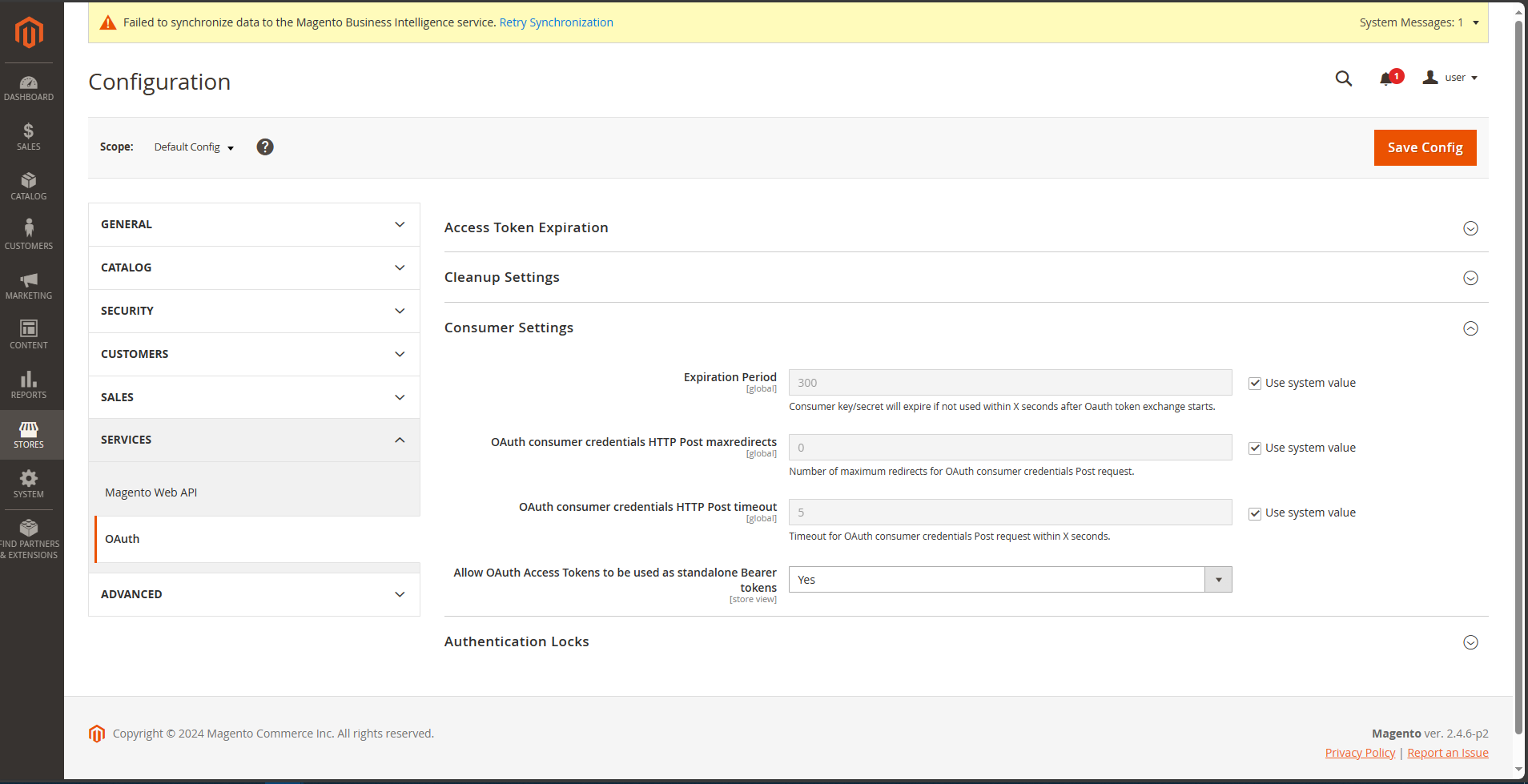Screen dimensions: 1528x784
Task: Click the HTTP Post maxredirects input field
Action: pyautogui.click(x=1010, y=448)
